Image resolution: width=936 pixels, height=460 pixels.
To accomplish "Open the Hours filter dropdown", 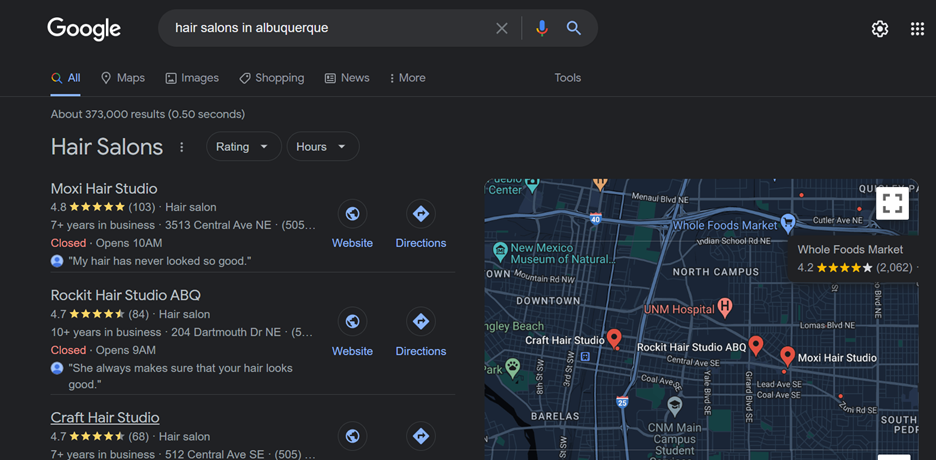I will point(323,147).
